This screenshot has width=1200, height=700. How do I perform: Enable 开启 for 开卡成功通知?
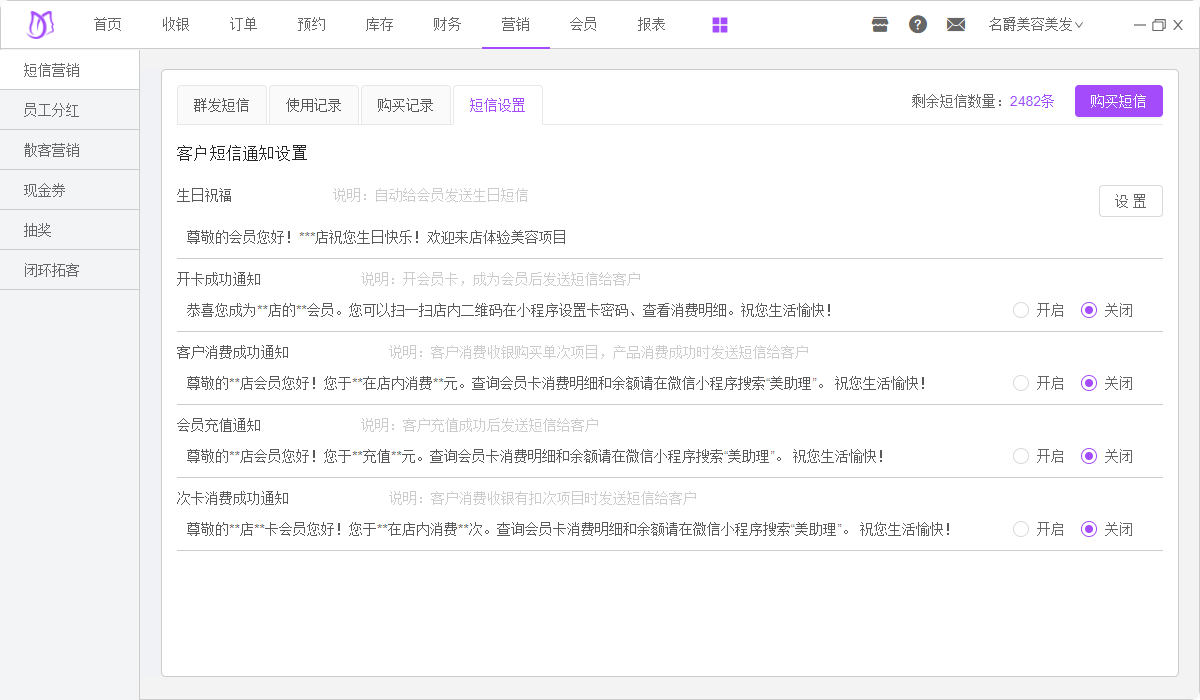click(x=1021, y=310)
